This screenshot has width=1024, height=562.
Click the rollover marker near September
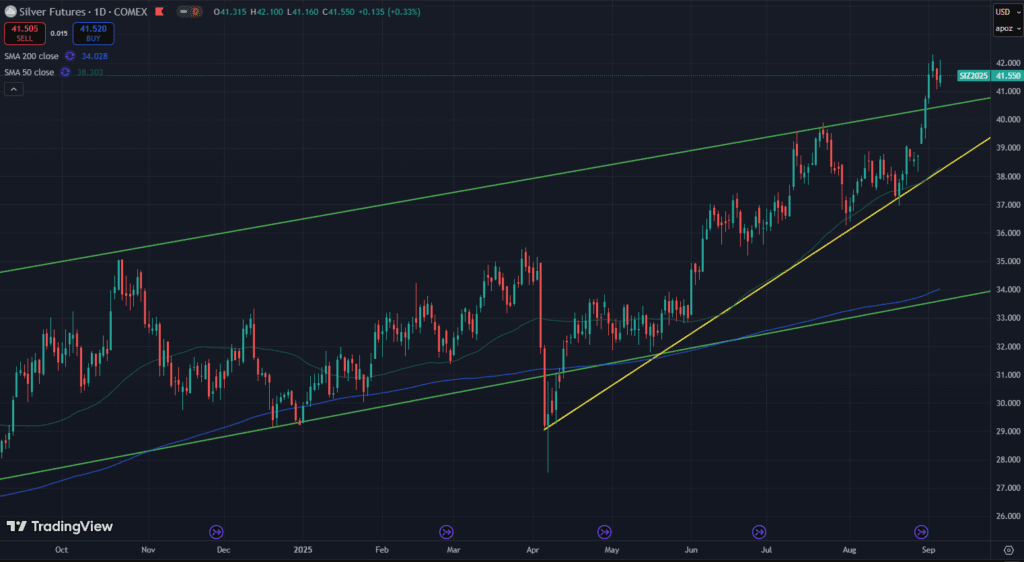coord(923,531)
